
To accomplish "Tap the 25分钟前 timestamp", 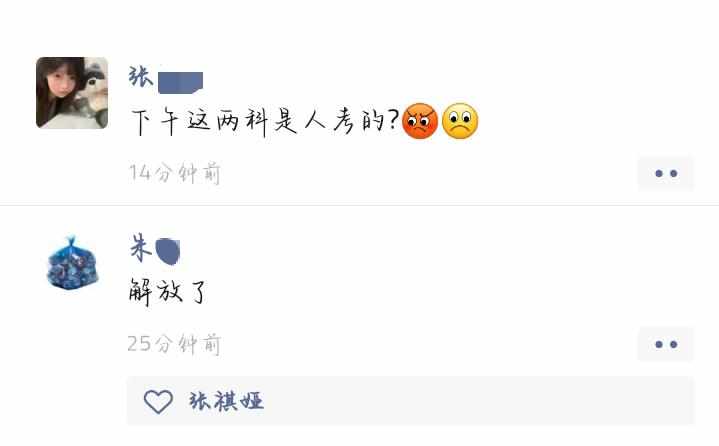I will pos(174,344).
